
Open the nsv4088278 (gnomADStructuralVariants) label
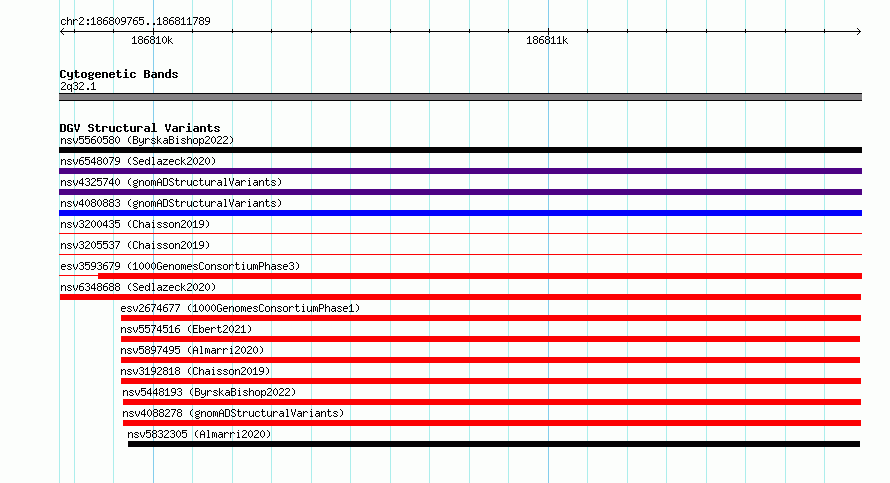point(233,413)
